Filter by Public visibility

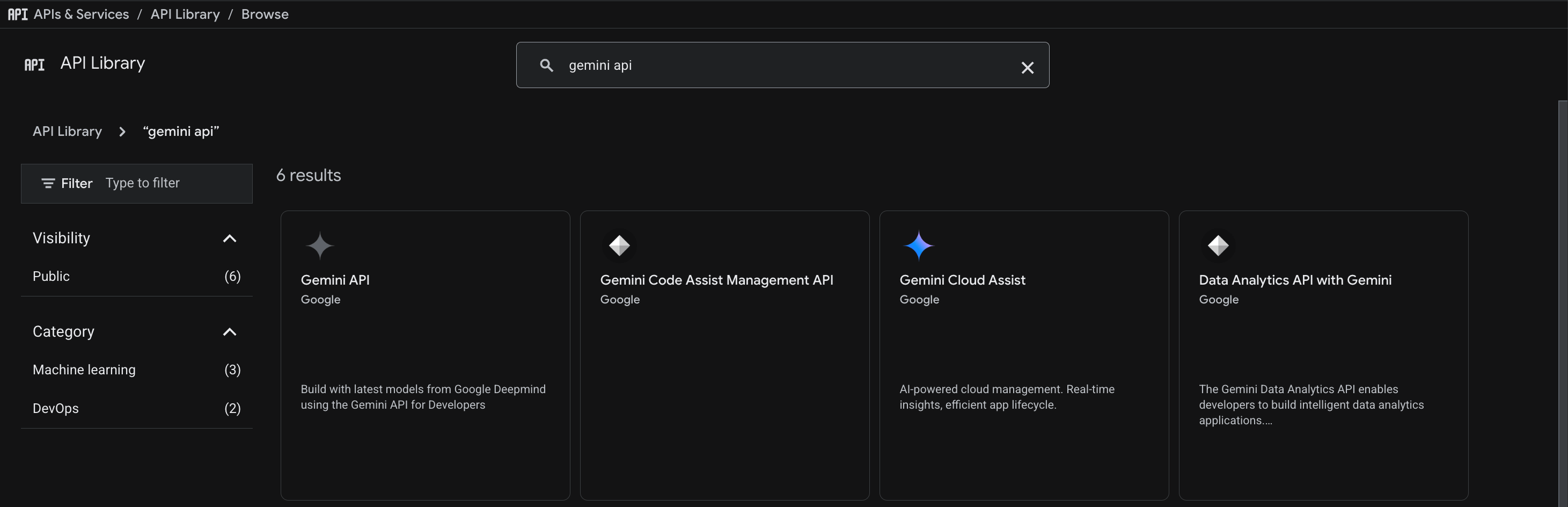point(51,277)
